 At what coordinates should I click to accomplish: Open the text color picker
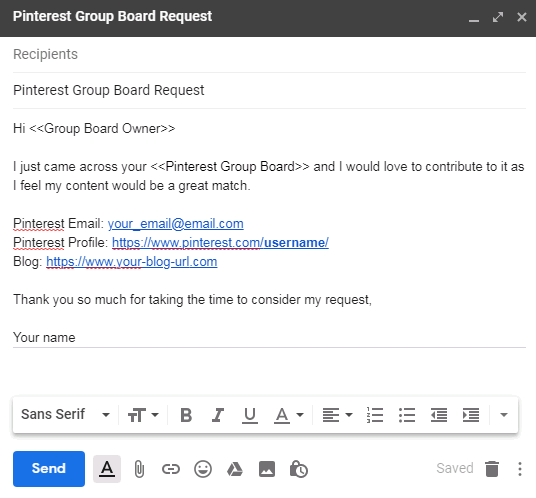(x=289, y=415)
